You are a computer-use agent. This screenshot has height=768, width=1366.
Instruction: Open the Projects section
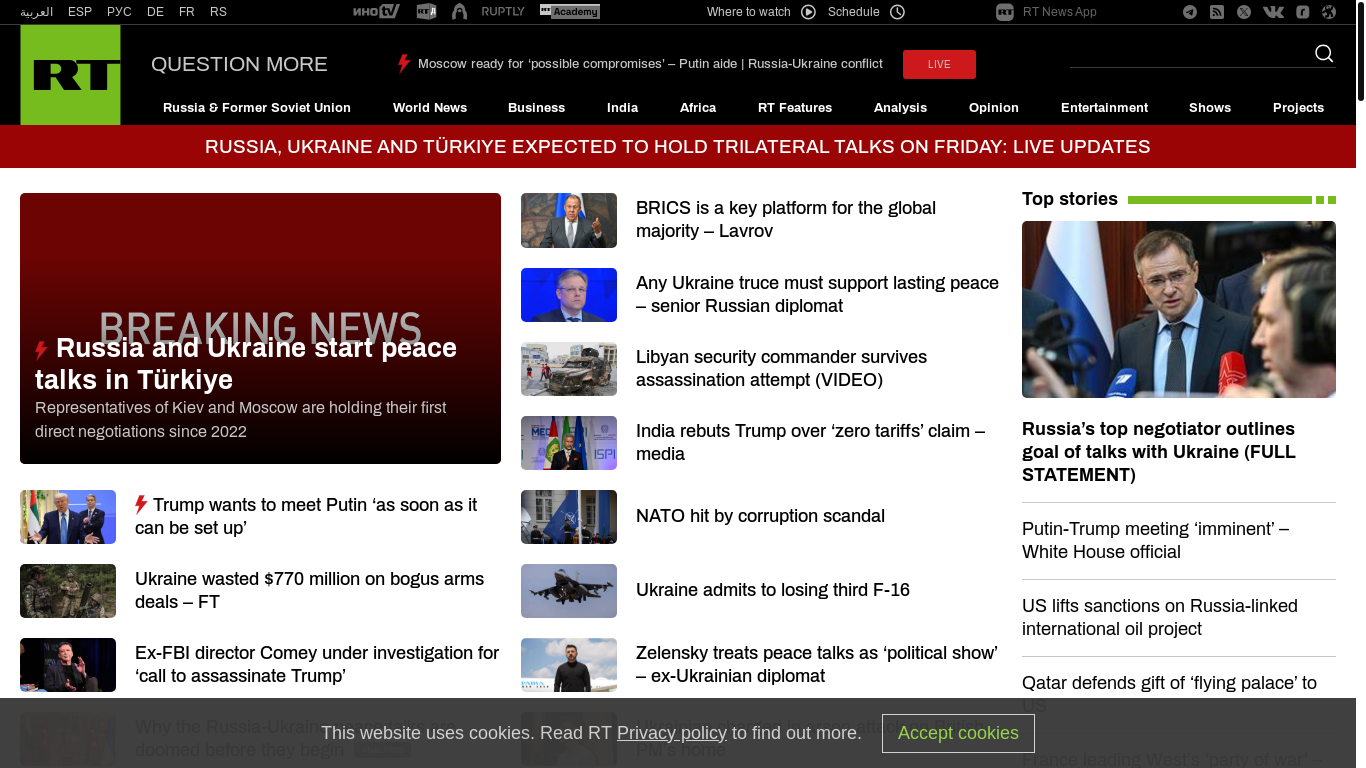click(x=1298, y=108)
